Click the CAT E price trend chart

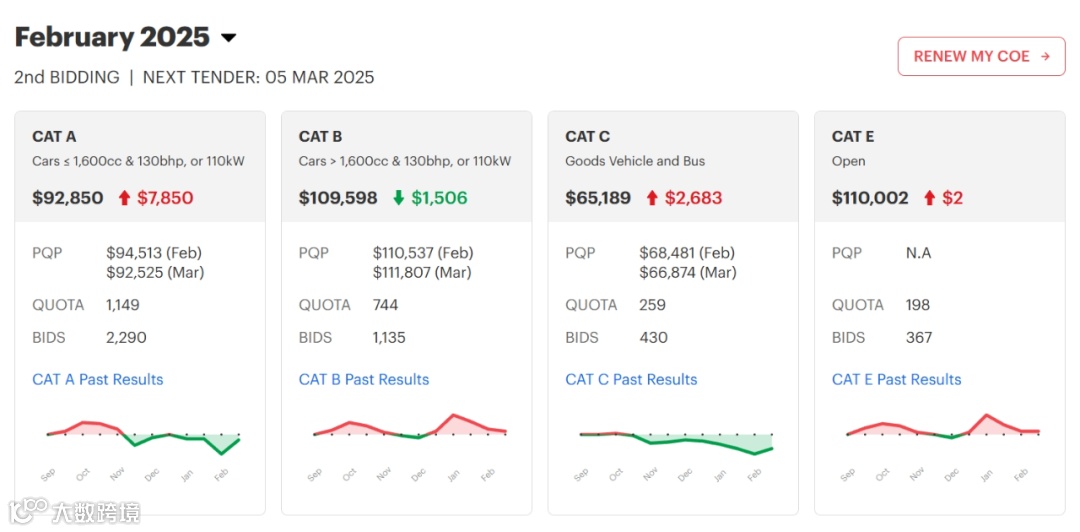coord(943,431)
